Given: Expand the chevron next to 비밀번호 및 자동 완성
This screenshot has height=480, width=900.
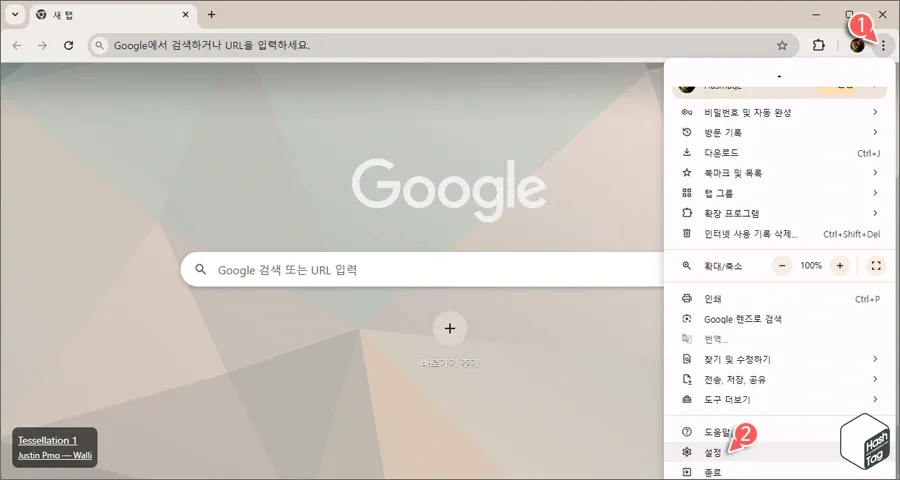Looking at the screenshot, I should pos(875,112).
